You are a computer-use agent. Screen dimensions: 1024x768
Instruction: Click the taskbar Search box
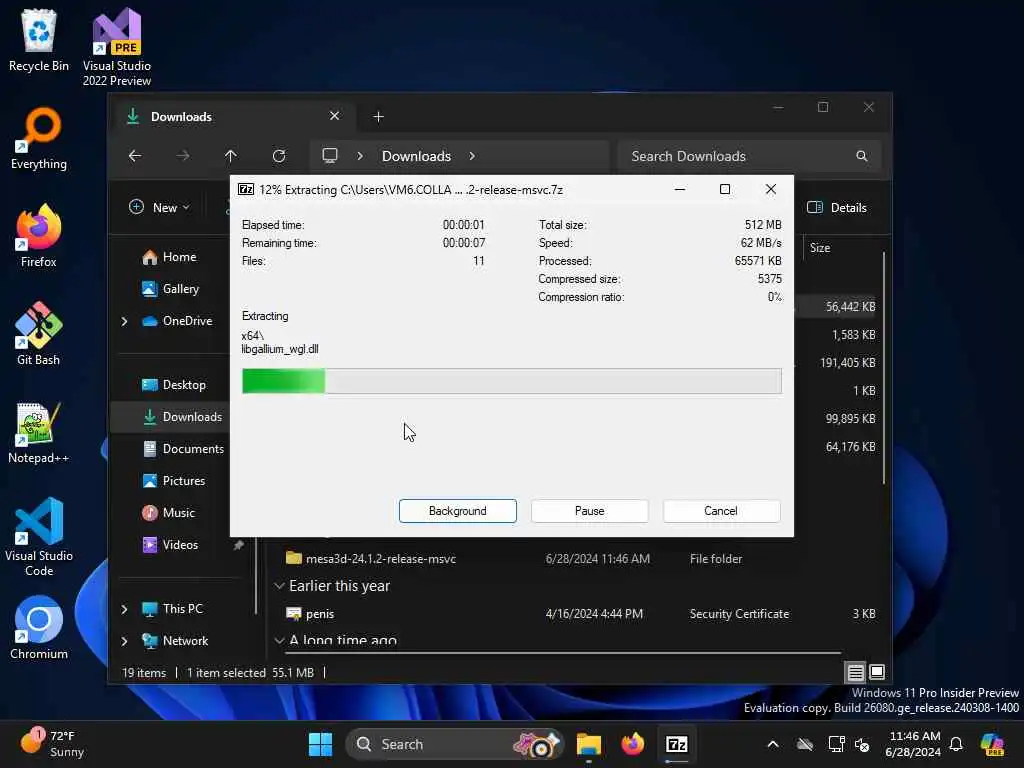click(454, 744)
